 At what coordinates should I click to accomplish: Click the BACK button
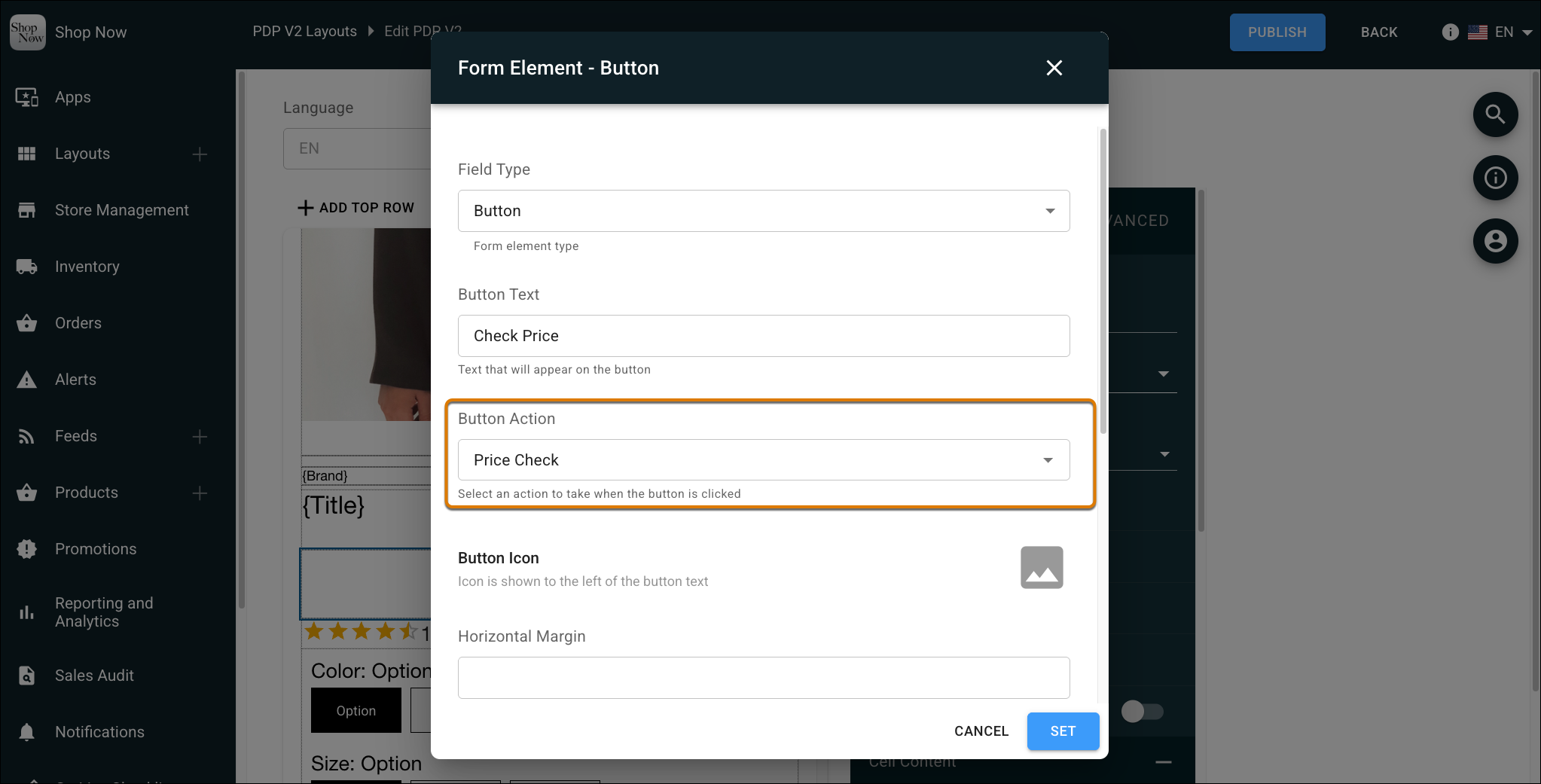pos(1379,32)
